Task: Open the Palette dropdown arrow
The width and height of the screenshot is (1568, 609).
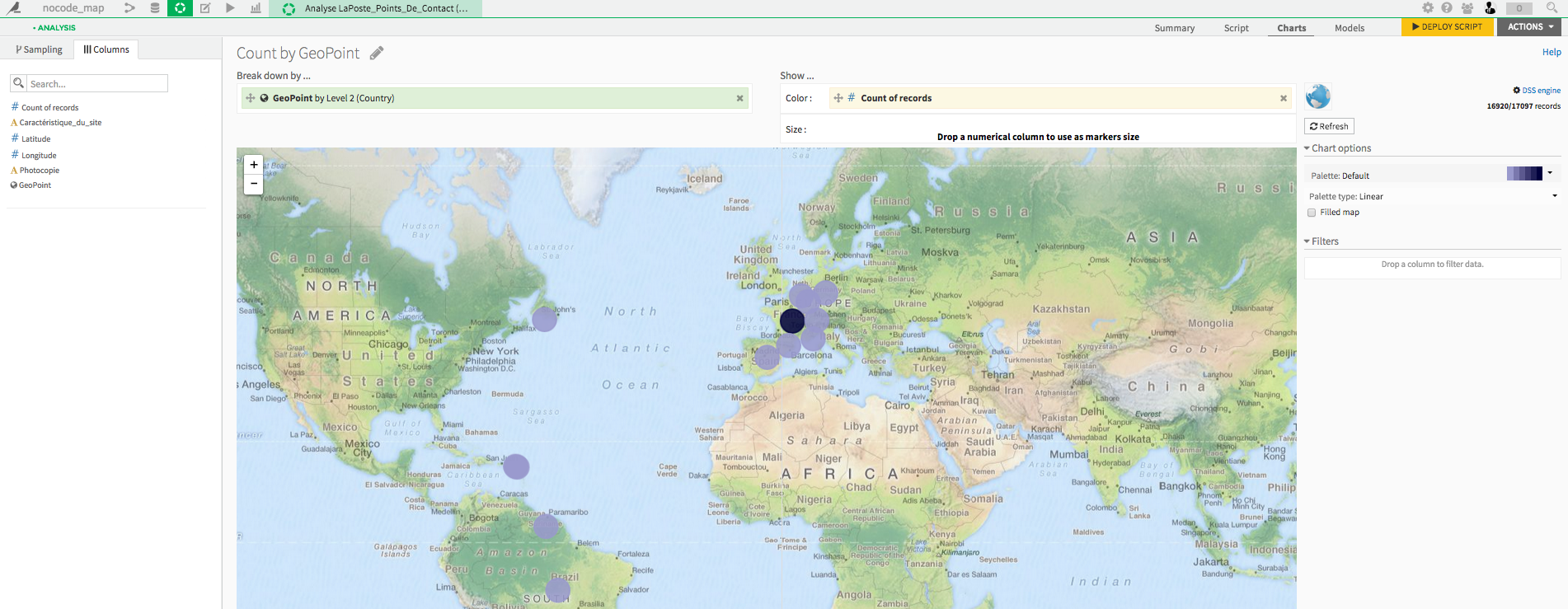Action: pyautogui.click(x=1550, y=173)
